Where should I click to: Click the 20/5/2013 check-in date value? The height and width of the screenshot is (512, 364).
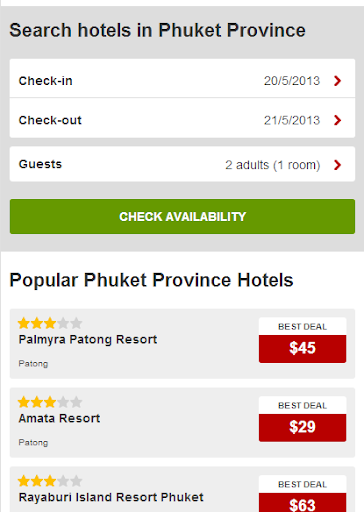point(292,81)
